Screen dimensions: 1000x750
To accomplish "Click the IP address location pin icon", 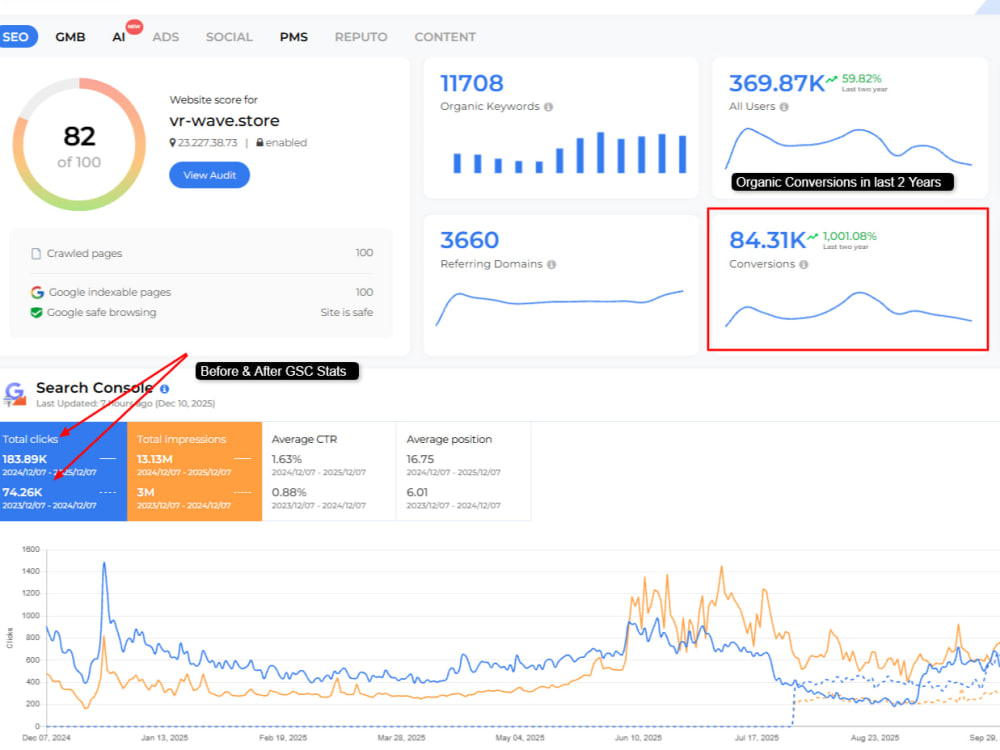I will (172, 143).
